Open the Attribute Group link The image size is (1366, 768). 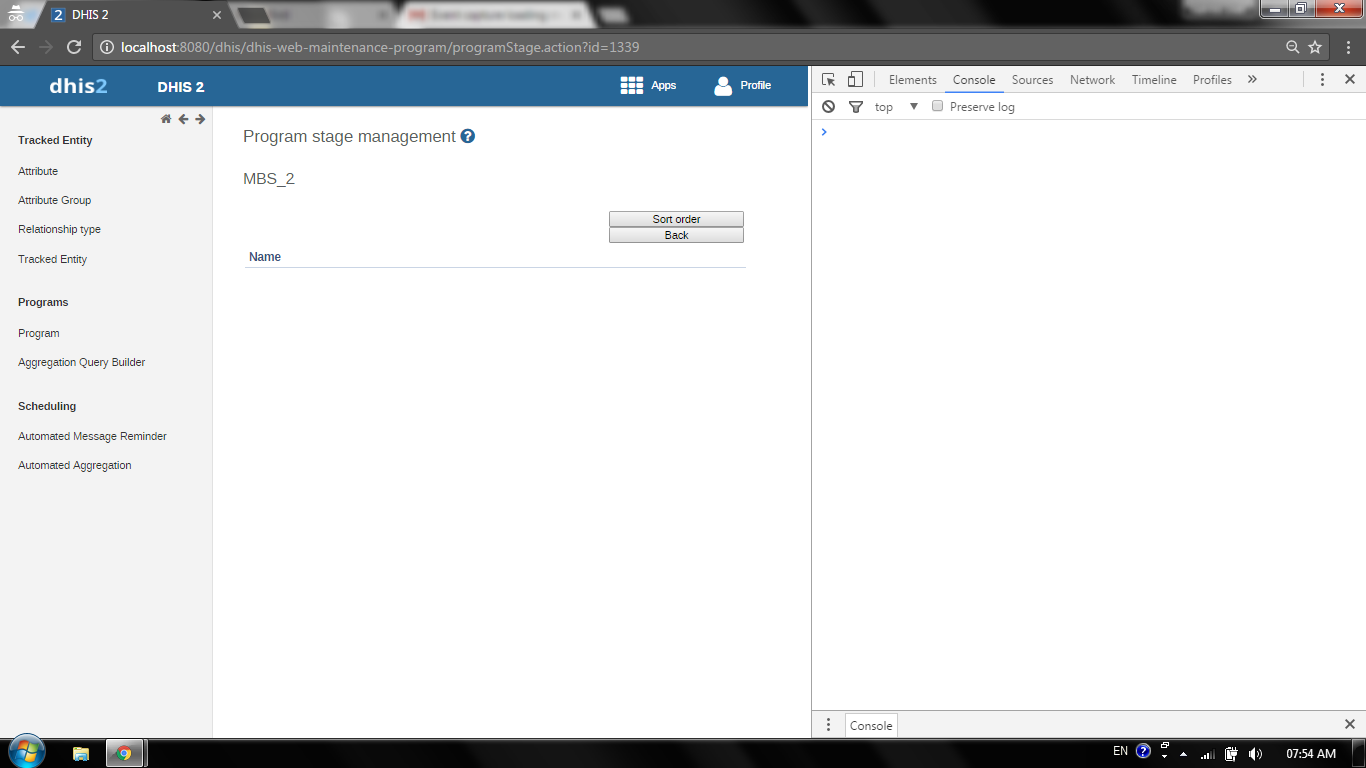coord(54,200)
